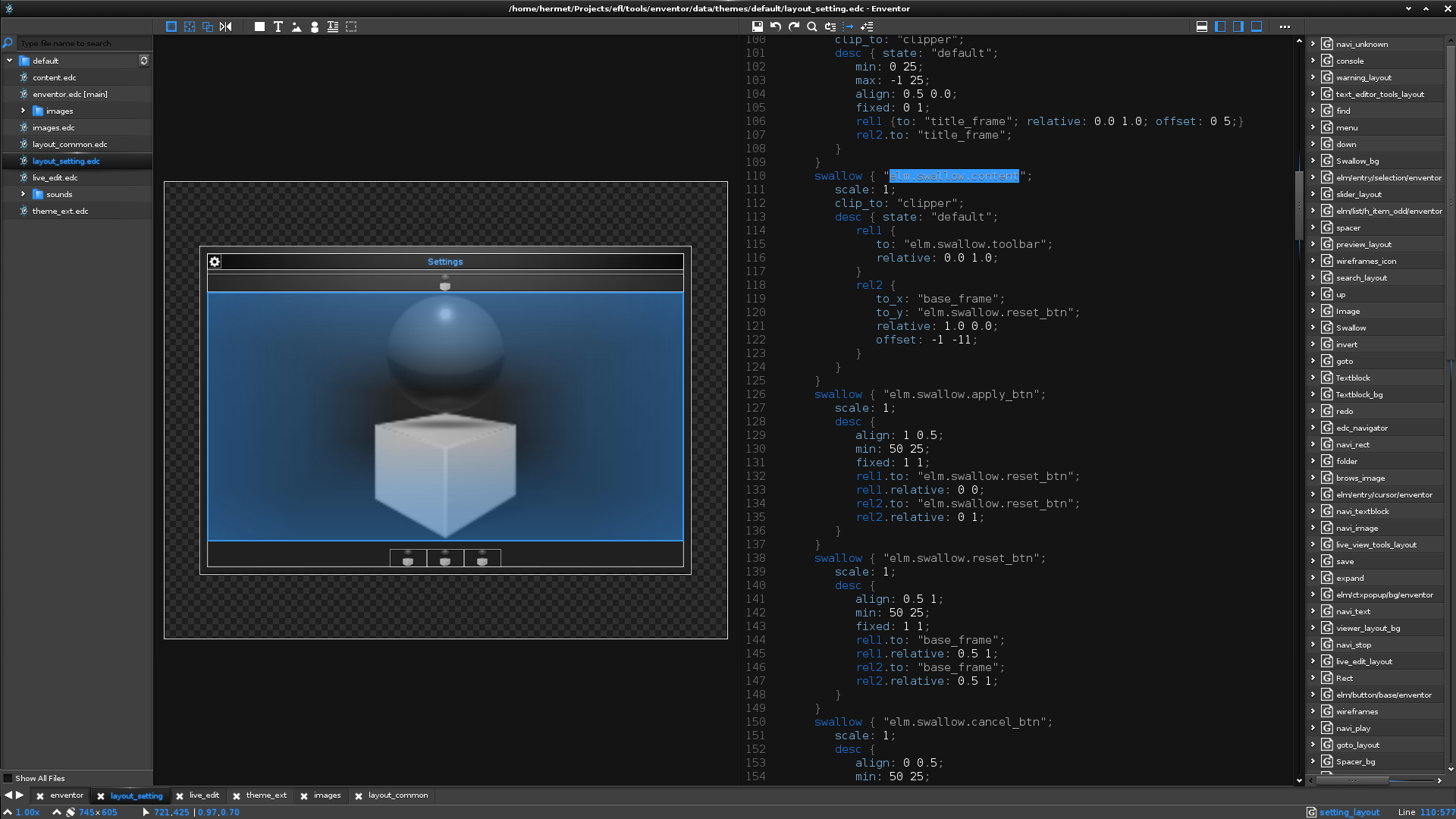Toggle the console panel view
This screenshot has width=1456, height=819.
point(1202,27)
